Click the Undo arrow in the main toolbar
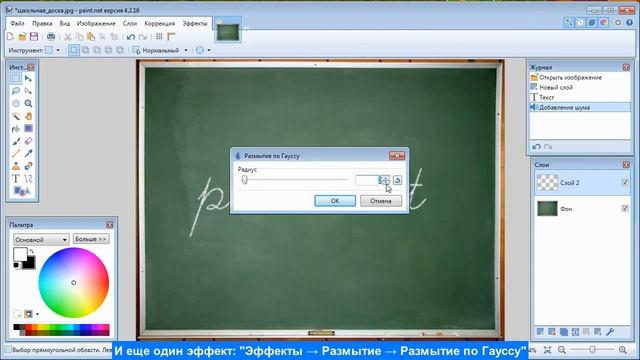 pyautogui.click(x=131, y=37)
